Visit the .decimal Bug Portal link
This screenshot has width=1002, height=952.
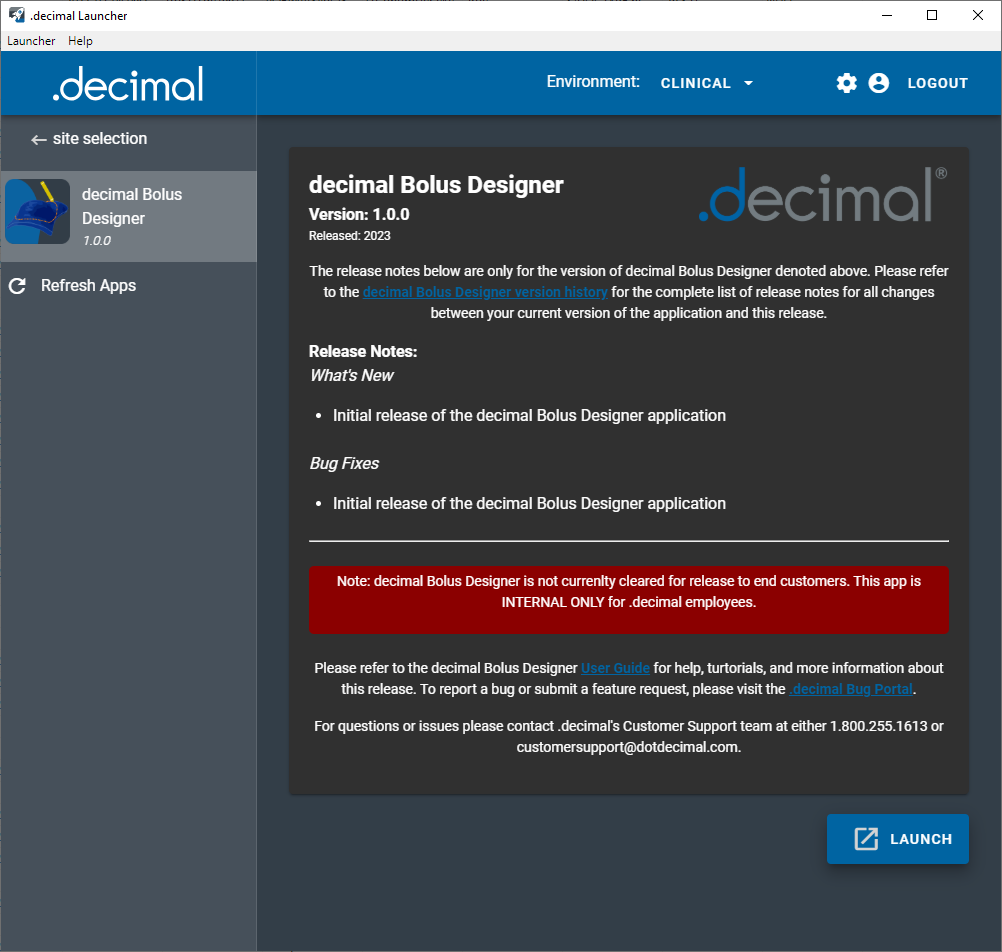pos(851,689)
